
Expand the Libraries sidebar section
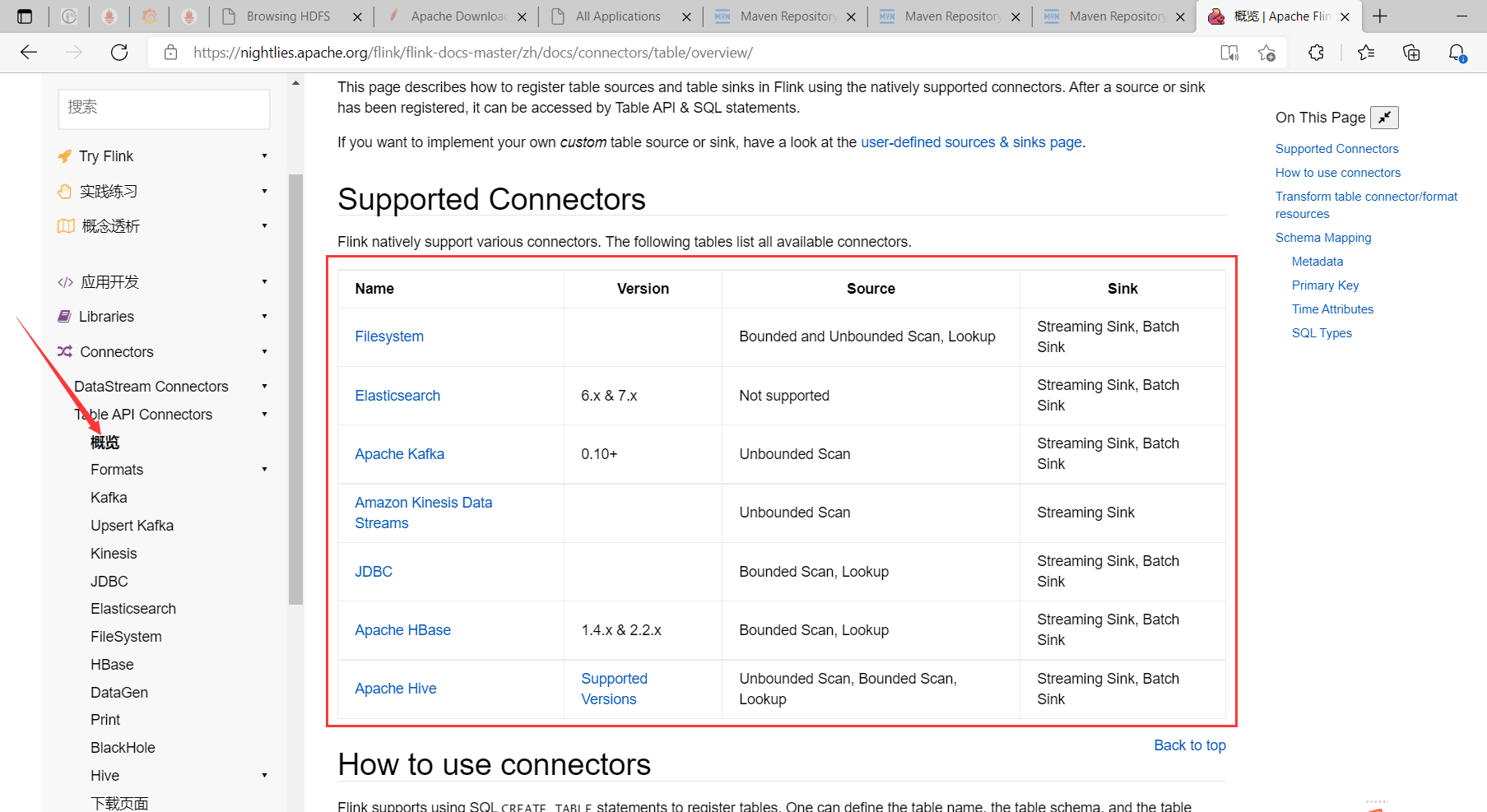[264, 317]
